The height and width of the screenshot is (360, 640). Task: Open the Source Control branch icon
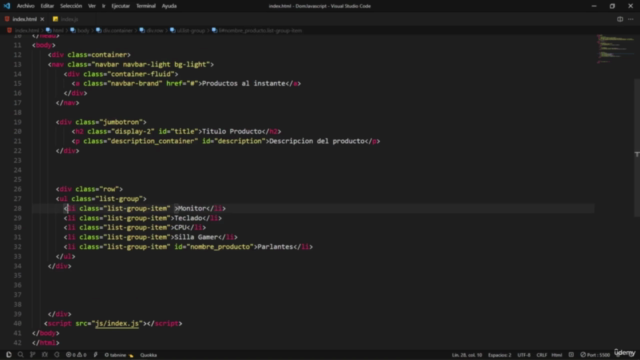33,355
